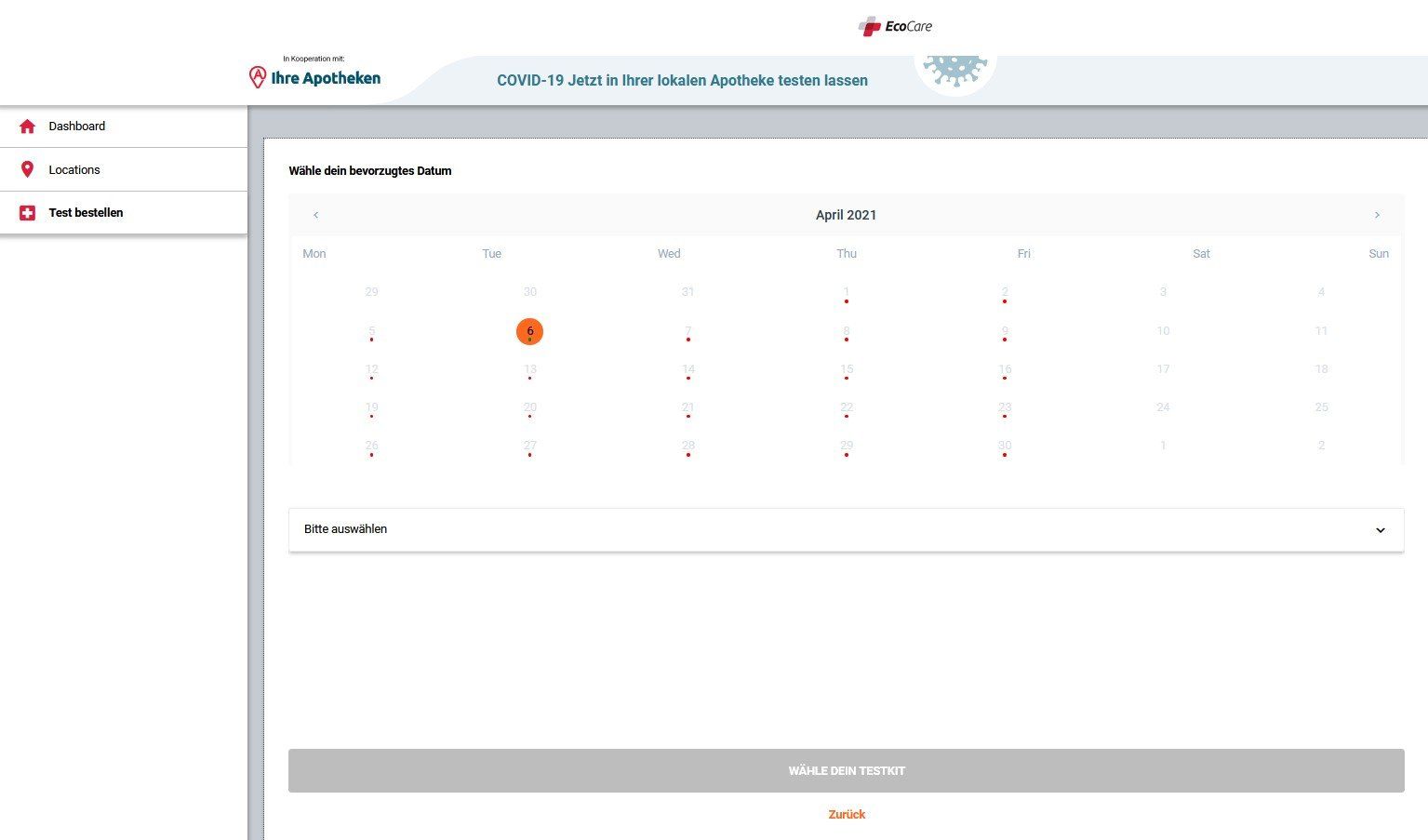Pick date 25 in the calendar
Screen dimensions: 1428x840
1321,407
